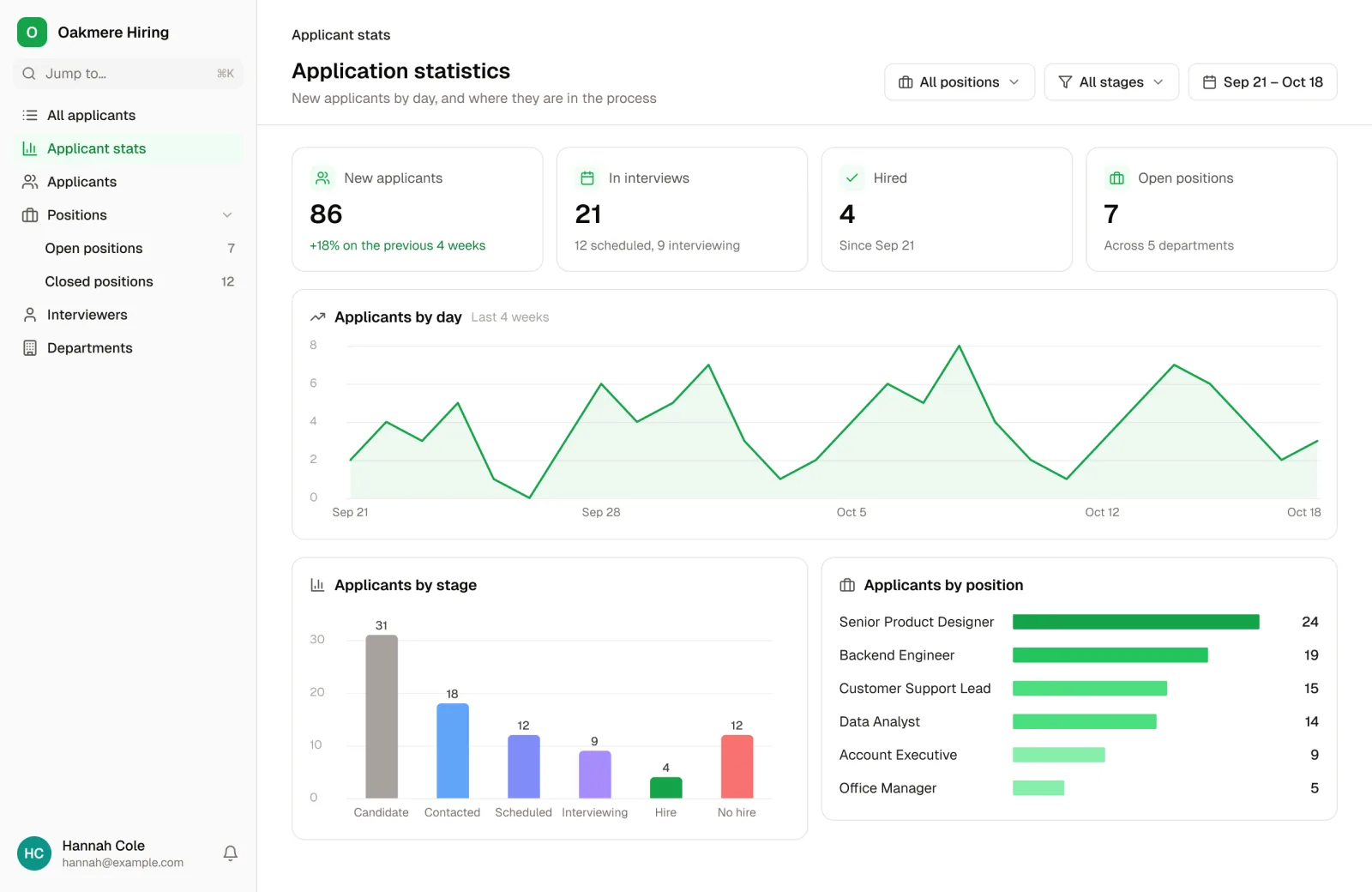The height and width of the screenshot is (892, 1372).
Task: Click the search magnifier icon in Jump to
Action: pyautogui.click(x=29, y=74)
